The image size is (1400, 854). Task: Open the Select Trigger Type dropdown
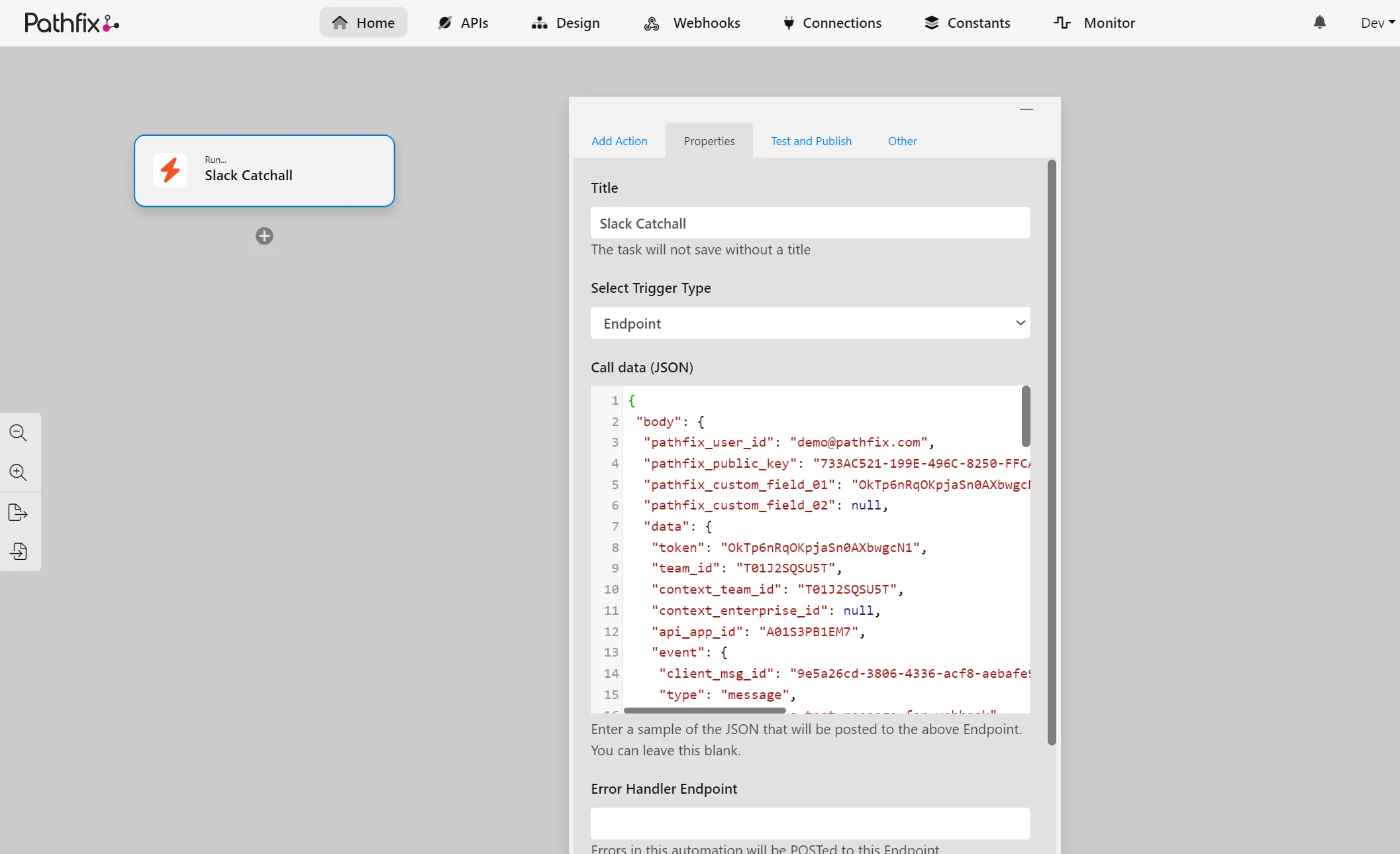click(x=811, y=323)
